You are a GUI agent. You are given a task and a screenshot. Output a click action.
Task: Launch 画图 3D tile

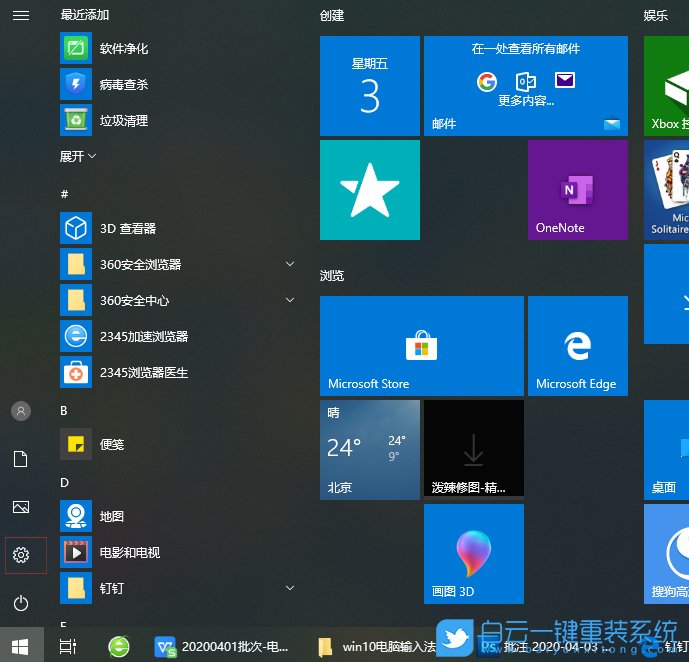click(474, 553)
